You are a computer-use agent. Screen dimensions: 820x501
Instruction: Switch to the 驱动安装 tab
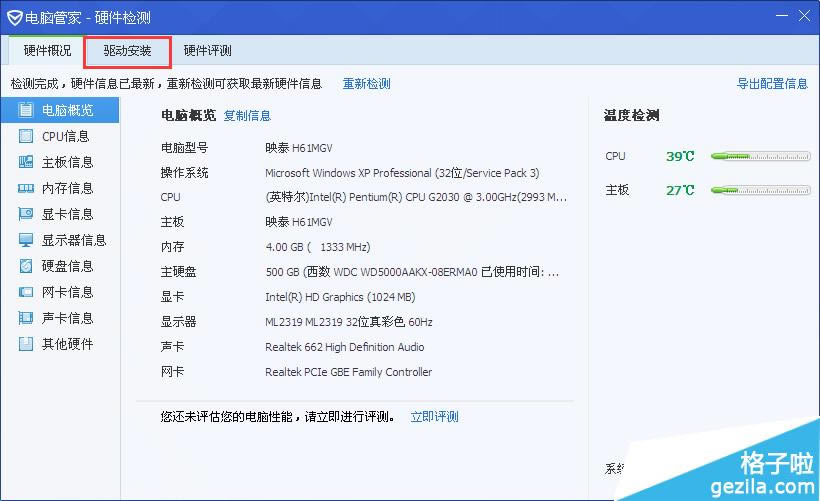[127, 51]
